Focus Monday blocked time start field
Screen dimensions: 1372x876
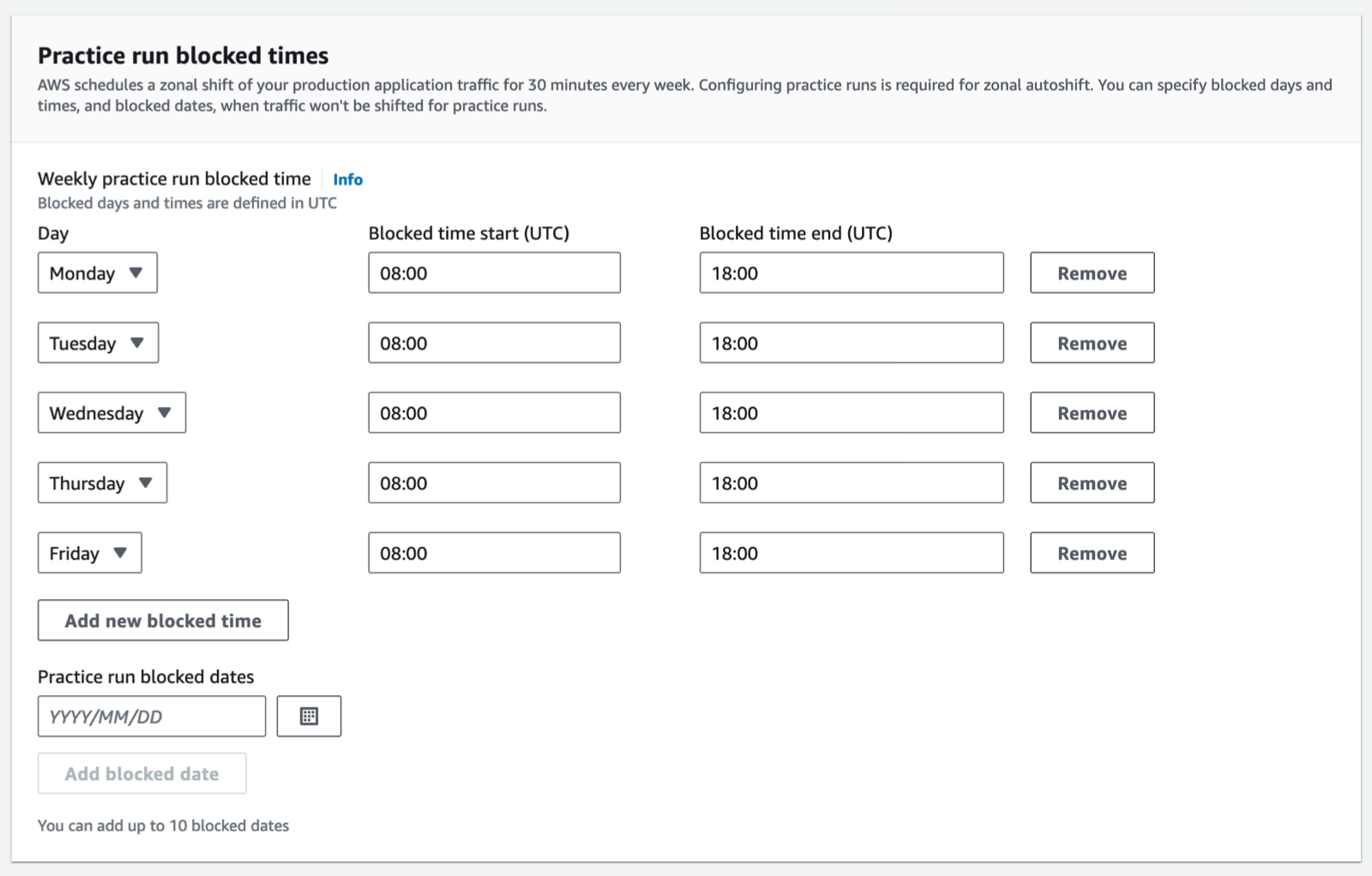click(495, 273)
